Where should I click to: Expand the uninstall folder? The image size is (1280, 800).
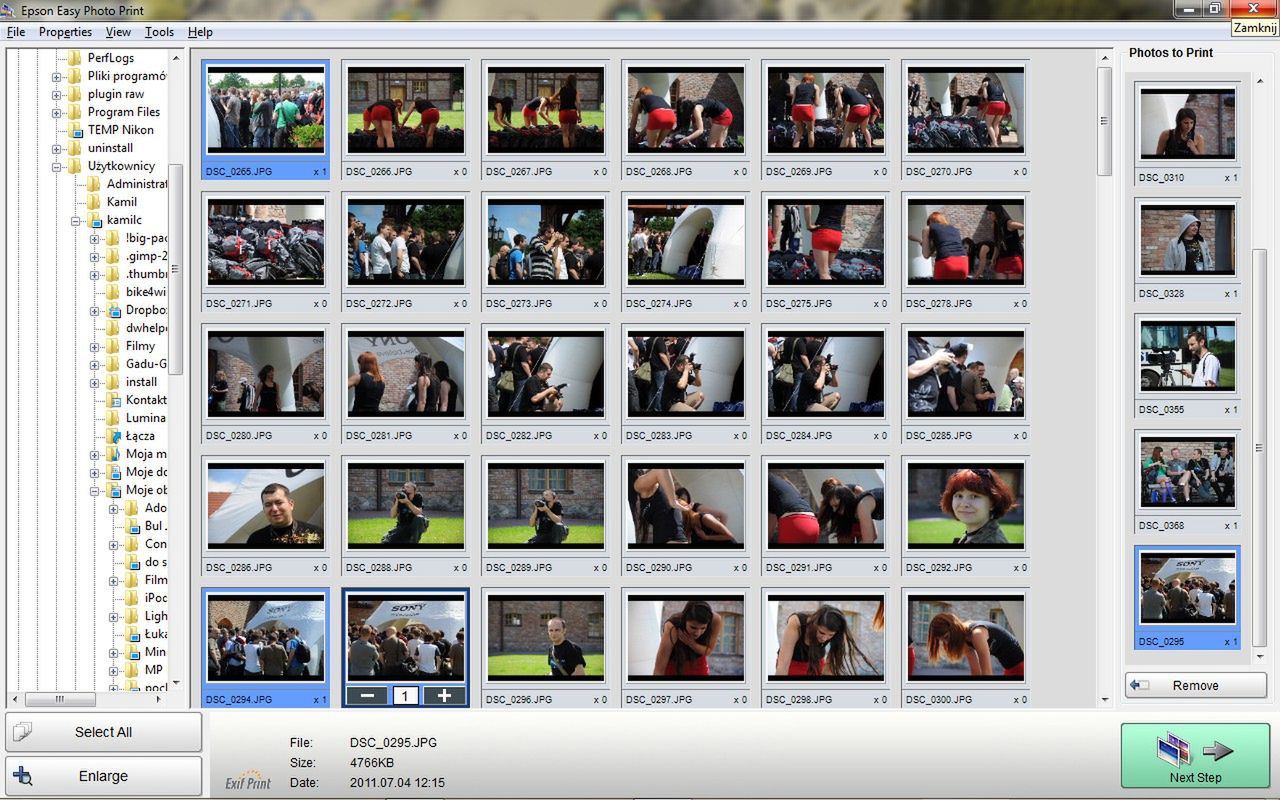tap(57, 148)
